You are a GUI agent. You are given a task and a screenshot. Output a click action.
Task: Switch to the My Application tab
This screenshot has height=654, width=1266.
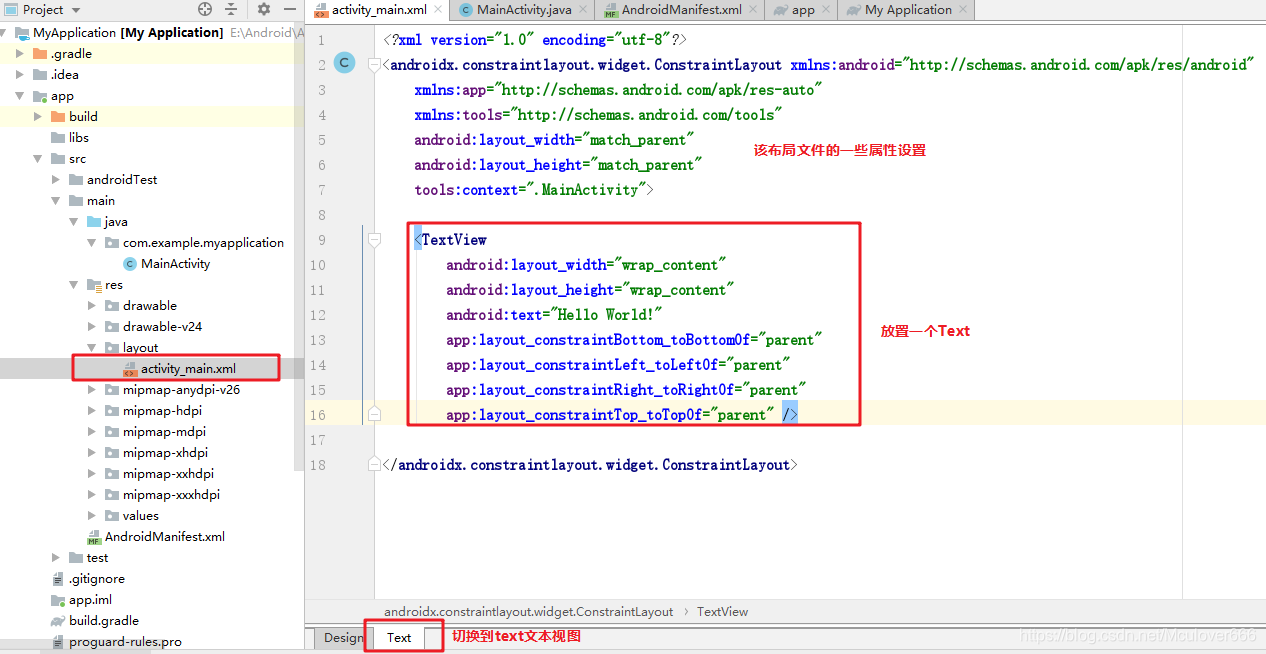point(908,10)
